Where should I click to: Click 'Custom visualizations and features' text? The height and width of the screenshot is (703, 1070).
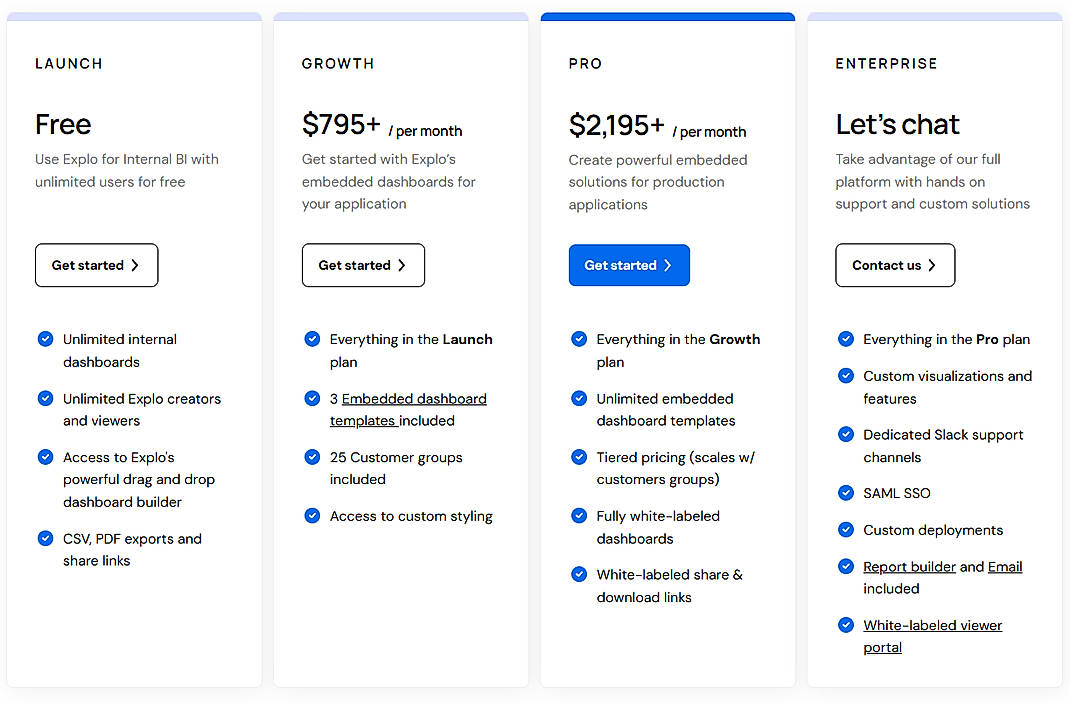click(x=947, y=387)
